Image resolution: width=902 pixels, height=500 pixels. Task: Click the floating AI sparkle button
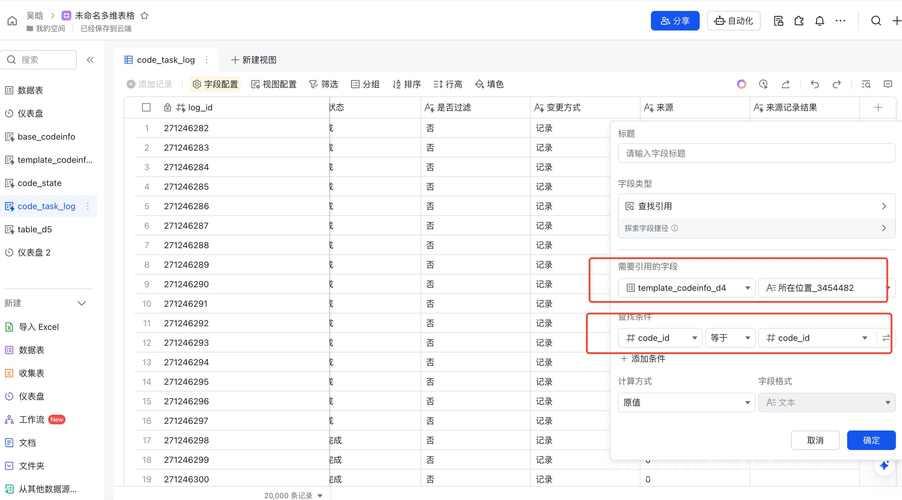click(884, 465)
